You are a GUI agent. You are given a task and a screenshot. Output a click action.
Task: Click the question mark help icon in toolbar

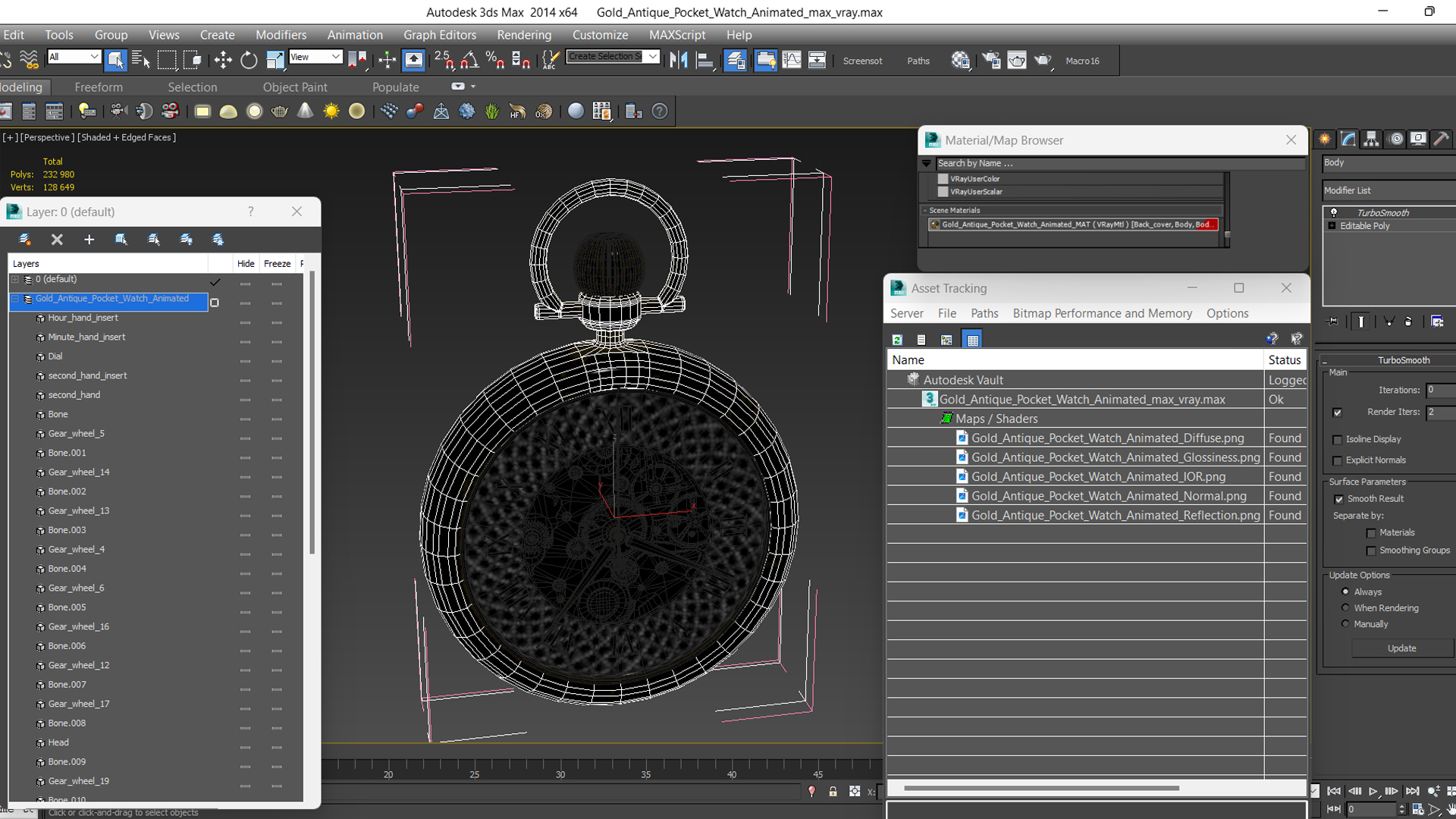(x=660, y=111)
